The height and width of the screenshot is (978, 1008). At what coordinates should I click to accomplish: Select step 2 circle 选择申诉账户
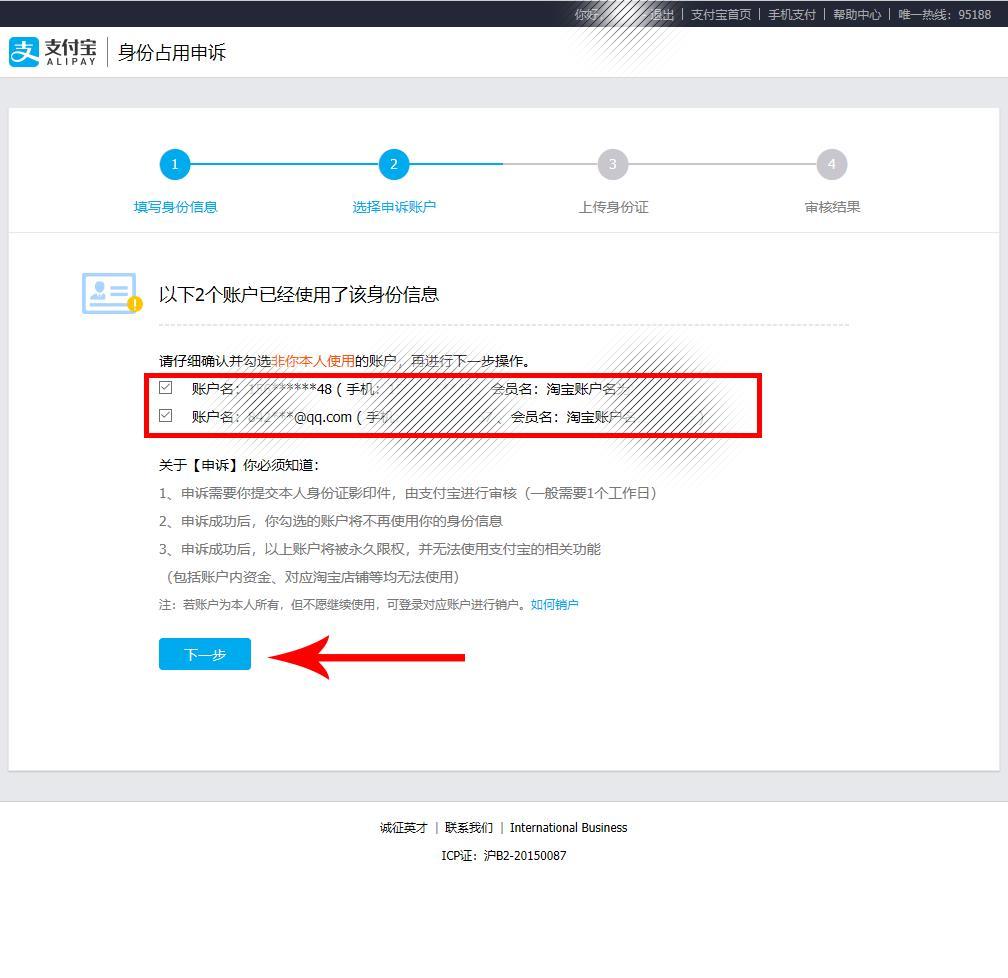coord(393,165)
